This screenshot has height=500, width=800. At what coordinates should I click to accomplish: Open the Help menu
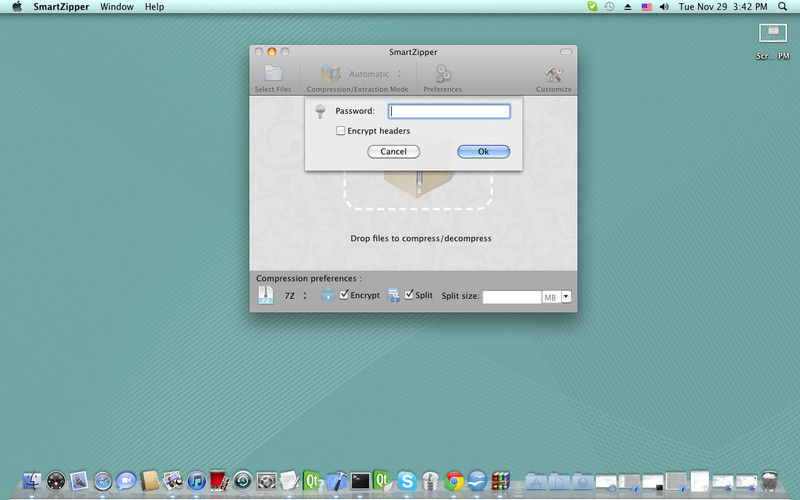154,7
